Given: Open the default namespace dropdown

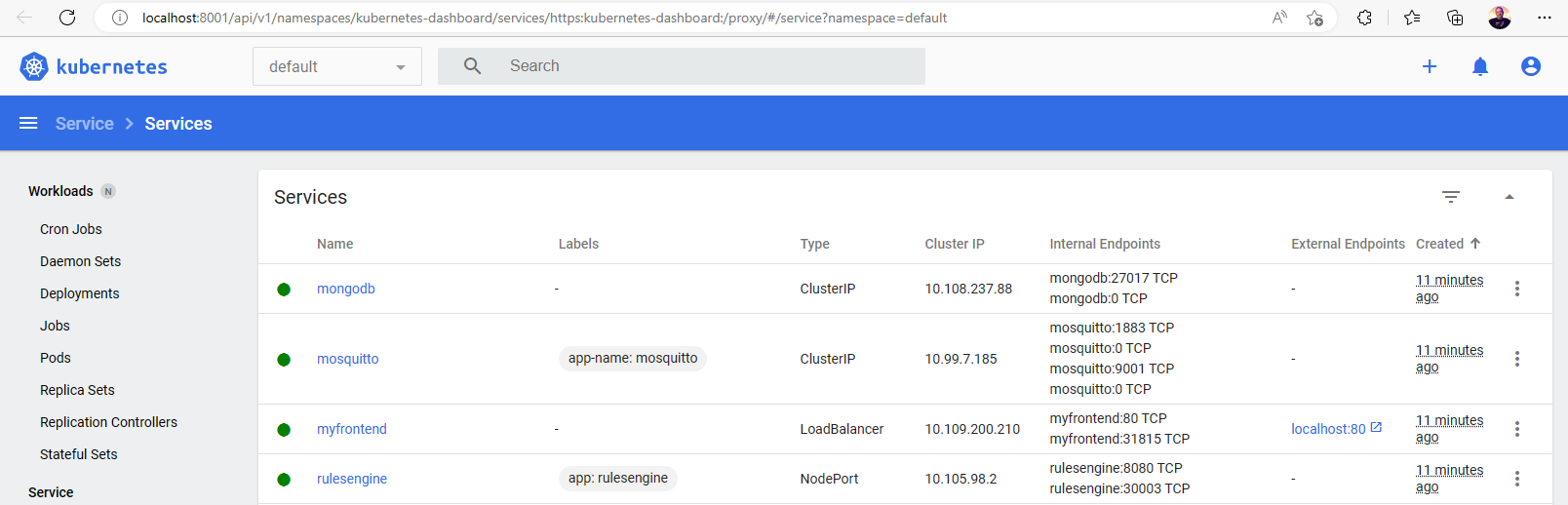Looking at the screenshot, I should click(337, 66).
